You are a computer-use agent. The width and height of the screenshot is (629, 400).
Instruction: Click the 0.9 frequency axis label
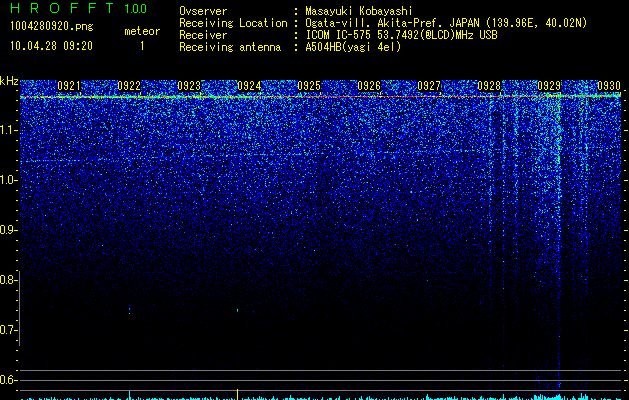[9, 230]
